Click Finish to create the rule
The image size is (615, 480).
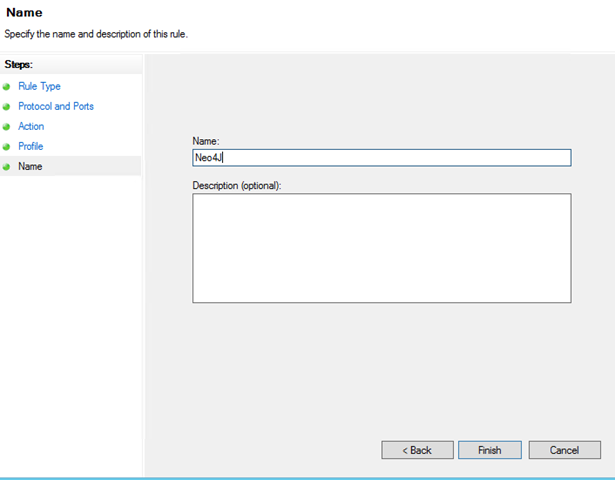pos(489,450)
